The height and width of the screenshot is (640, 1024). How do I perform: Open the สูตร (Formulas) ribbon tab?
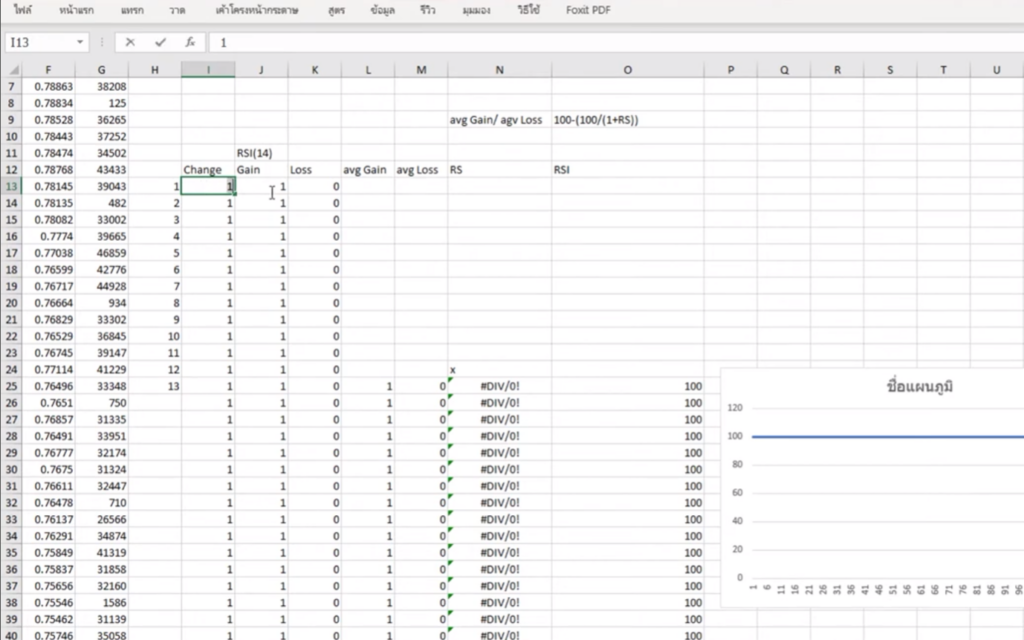pyautogui.click(x=337, y=10)
